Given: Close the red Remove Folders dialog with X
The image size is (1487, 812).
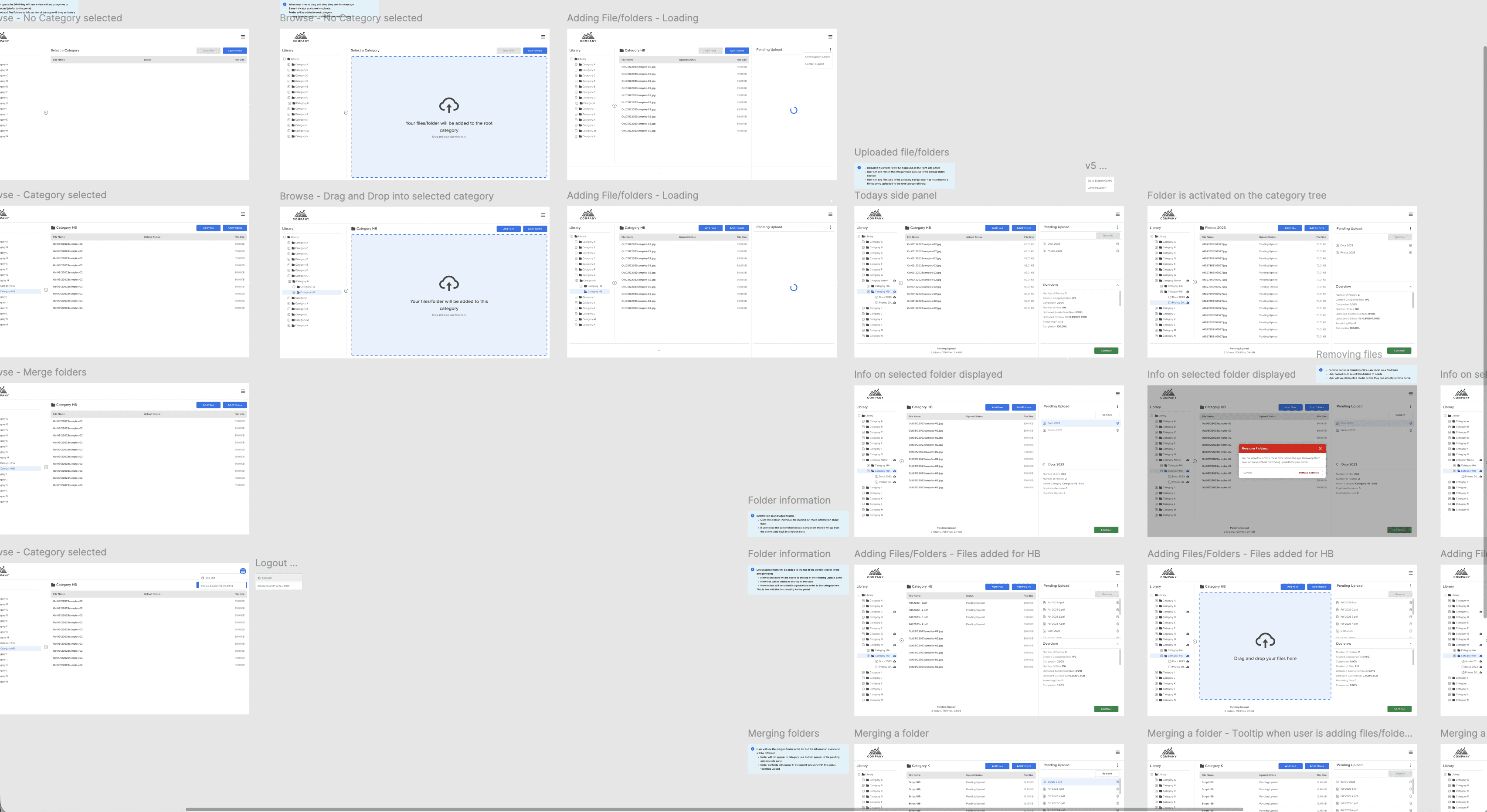Looking at the screenshot, I should click(x=1320, y=448).
